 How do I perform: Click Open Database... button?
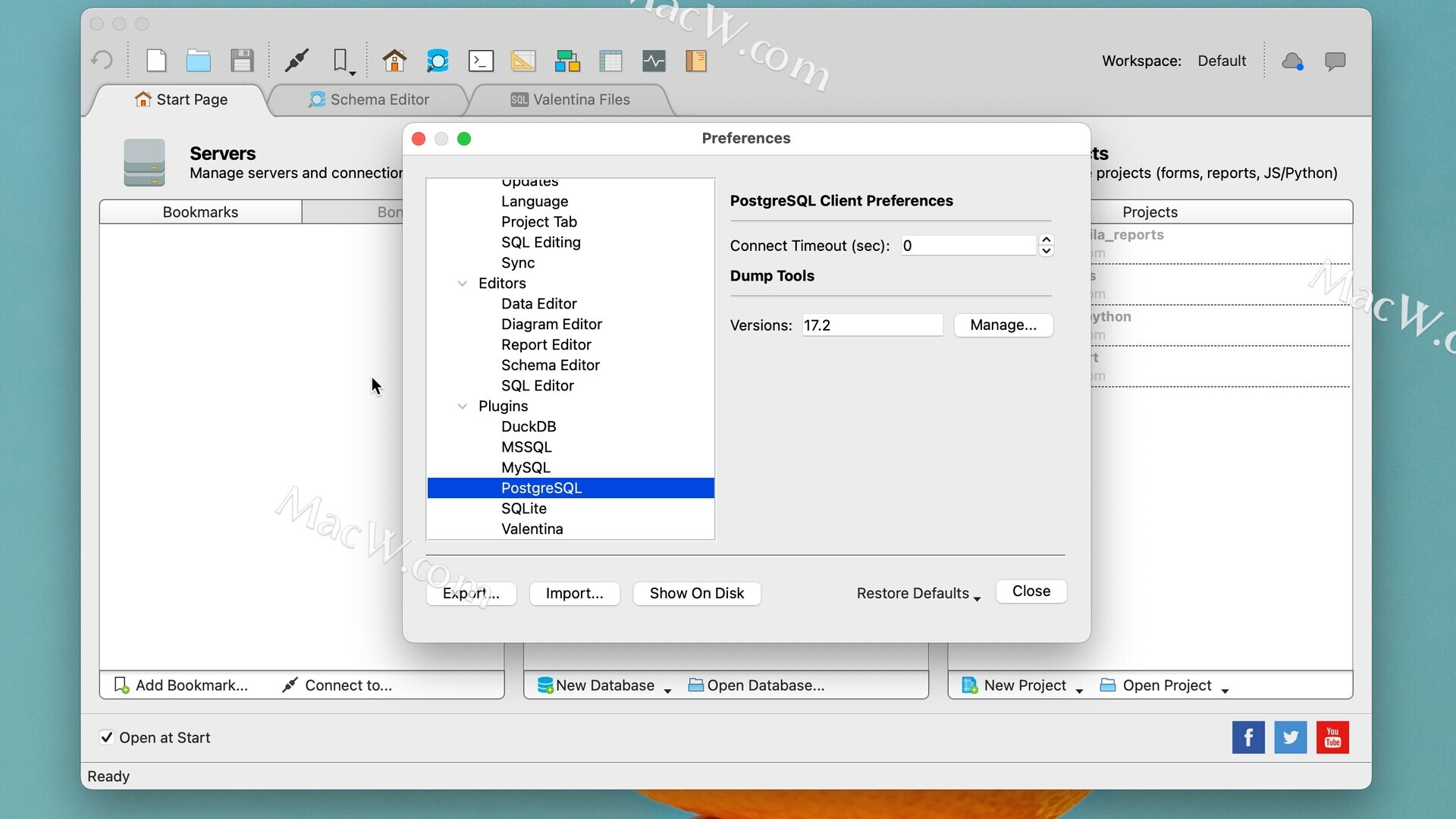point(756,686)
